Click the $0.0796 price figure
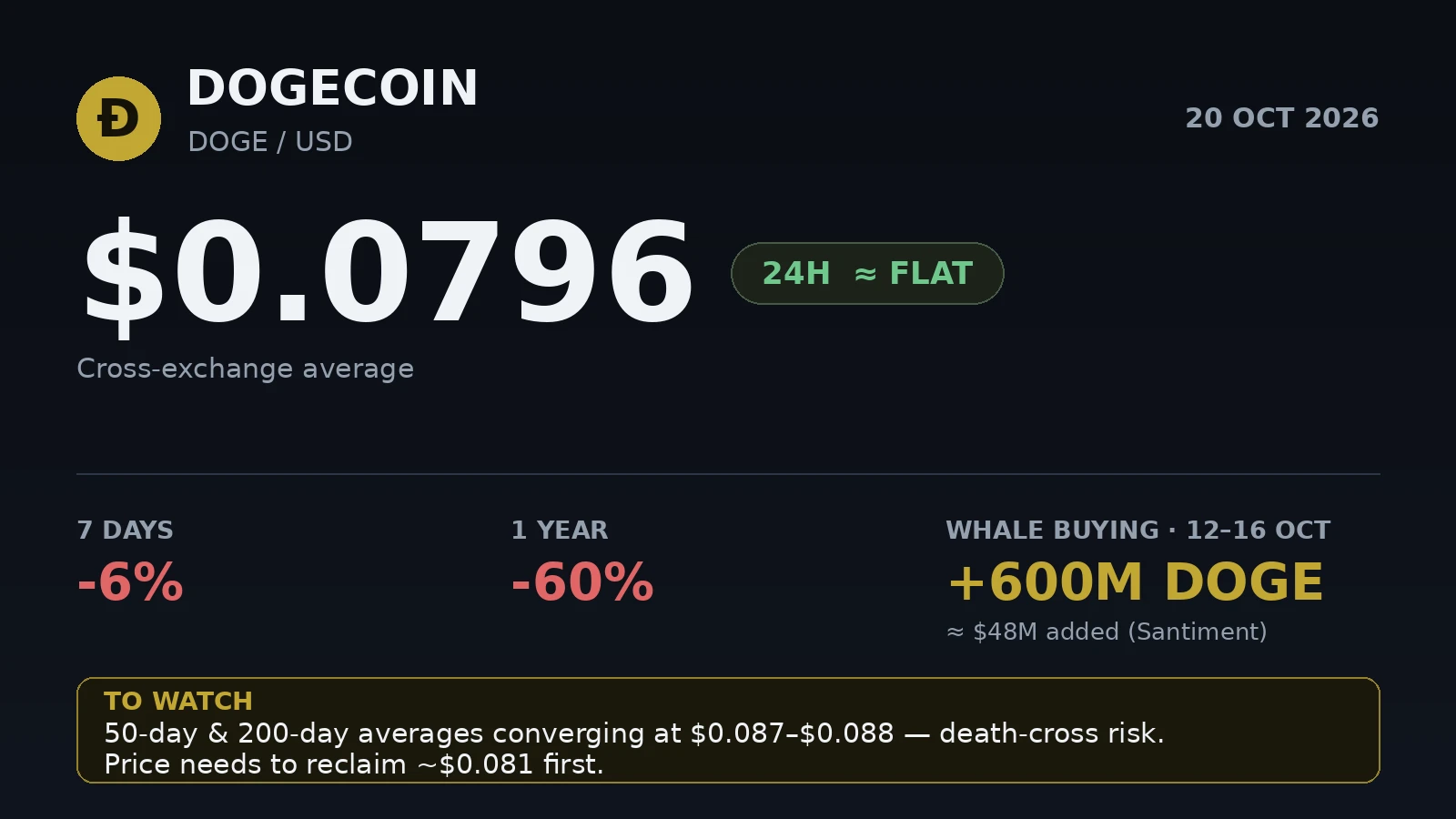The width and height of the screenshot is (1456, 819). (389, 275)
